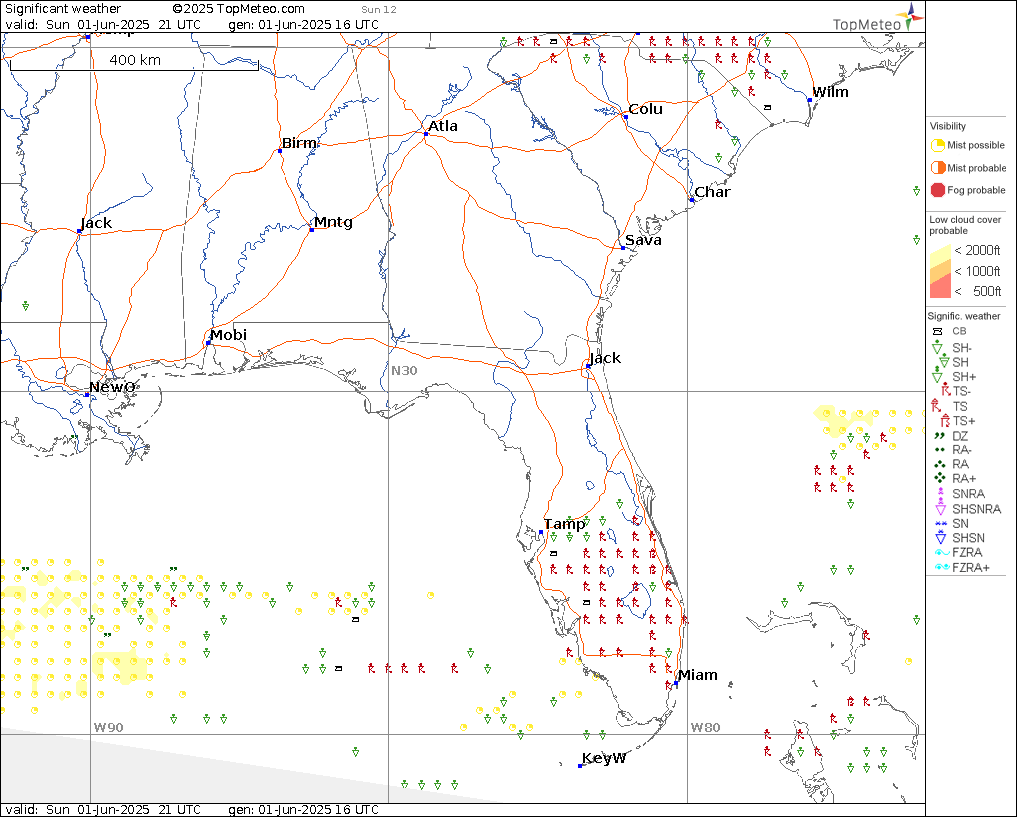Pick the < 1000ft cloud cover swatch
Screen dimensions: 1017x817
940,272
